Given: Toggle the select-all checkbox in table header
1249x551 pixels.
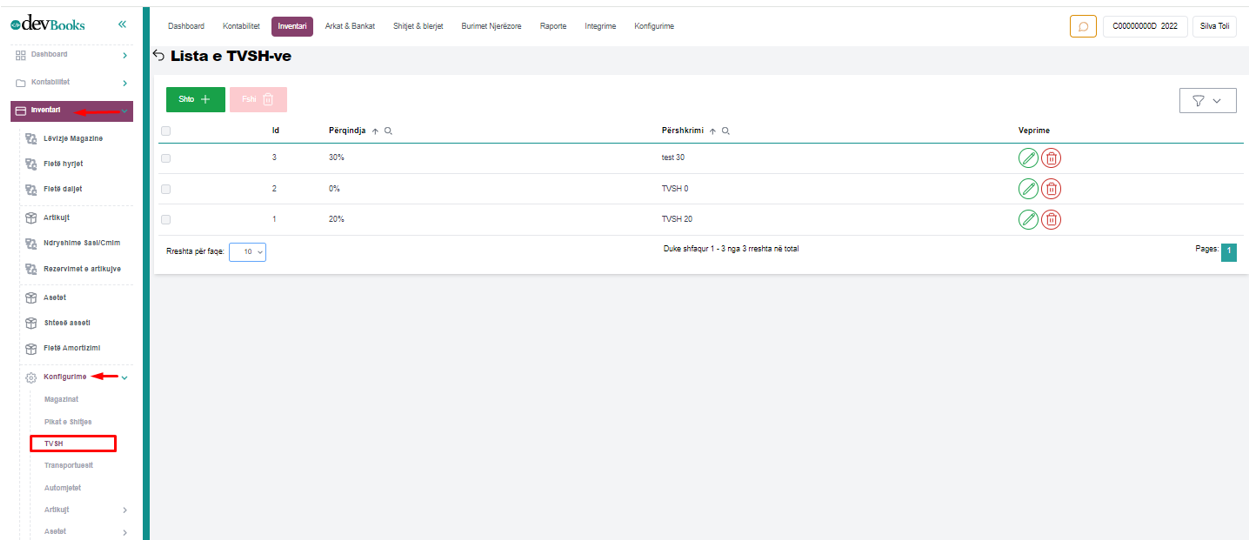Looking at the screenshot, I should click(x=166, y=131).
